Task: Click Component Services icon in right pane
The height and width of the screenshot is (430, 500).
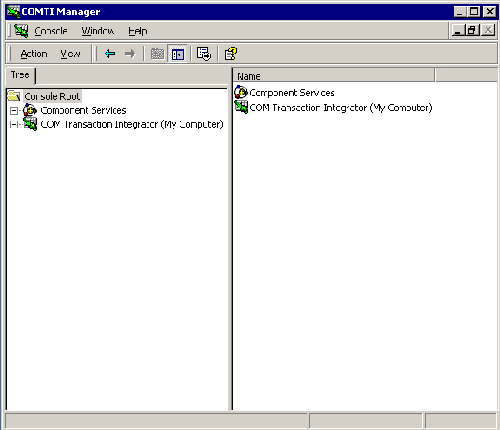Action: pos(241,92)
